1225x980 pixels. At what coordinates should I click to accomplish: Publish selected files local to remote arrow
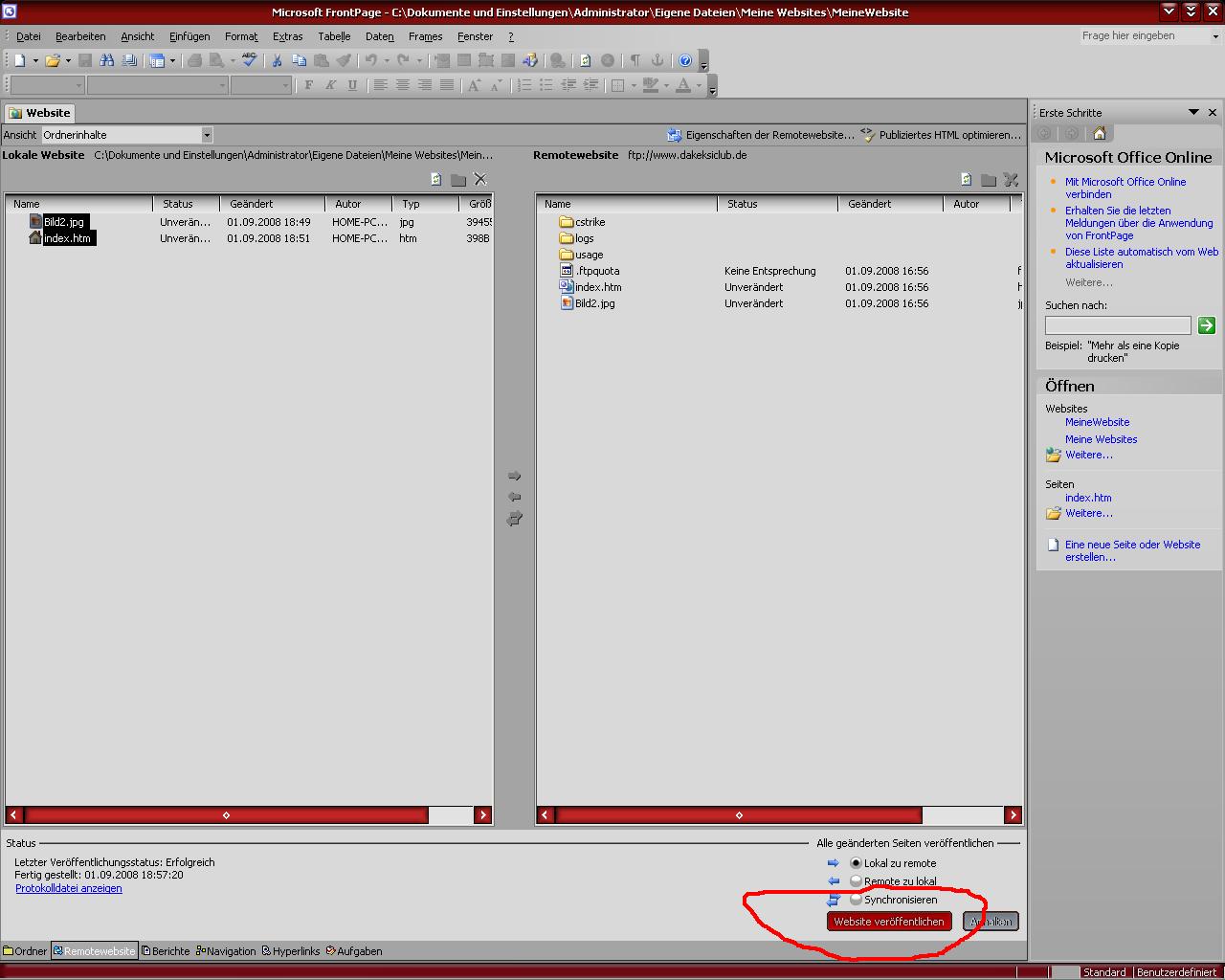[514, 476]
